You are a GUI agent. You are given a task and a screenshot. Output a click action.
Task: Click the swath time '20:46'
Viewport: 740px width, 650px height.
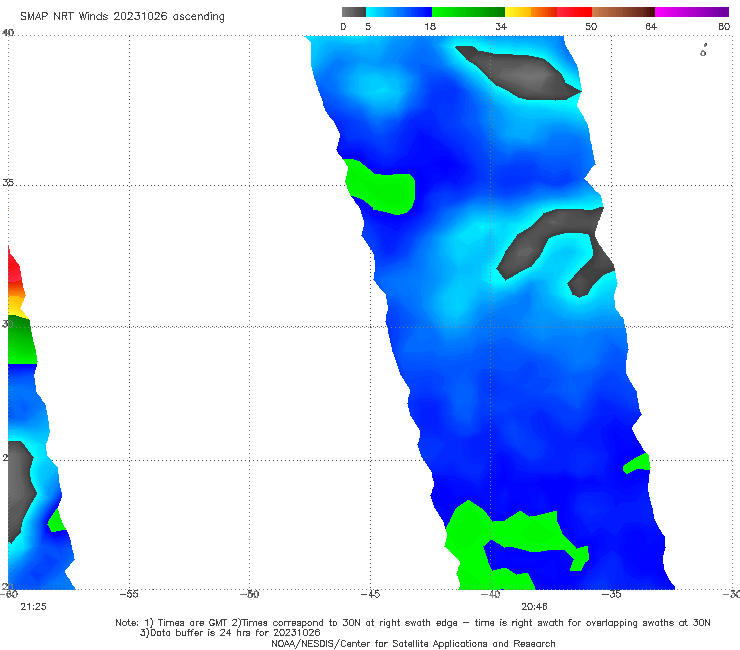coord(534,607)
